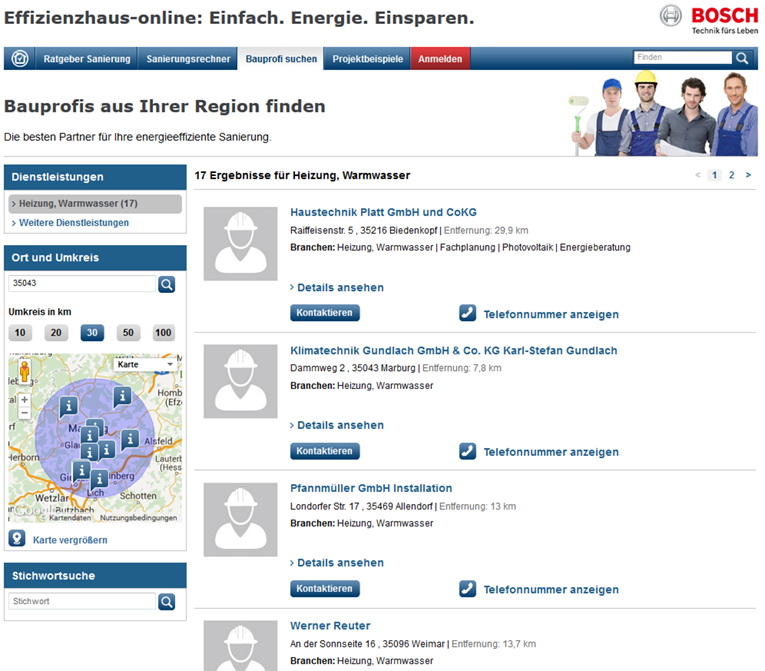765x671 pixels.
Task: Click the craftsmen banner image
Action: 663,113
